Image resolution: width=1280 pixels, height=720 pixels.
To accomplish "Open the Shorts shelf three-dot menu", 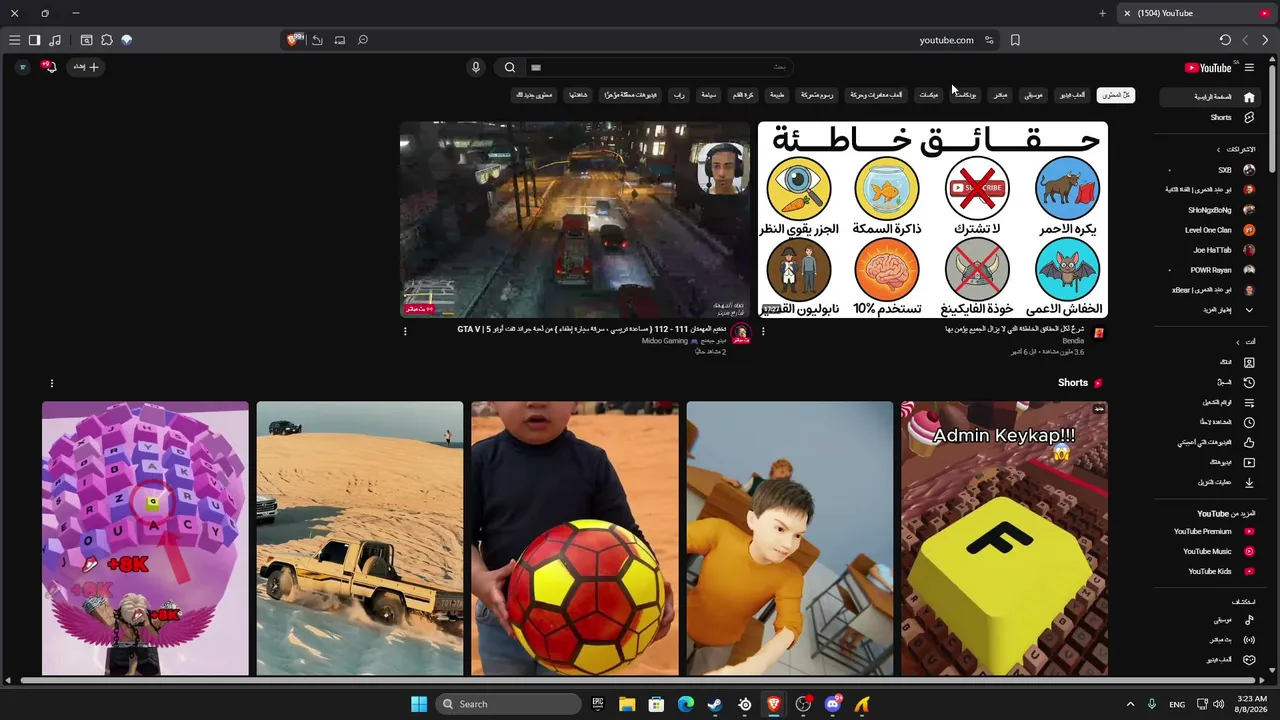I will (52, 383).
